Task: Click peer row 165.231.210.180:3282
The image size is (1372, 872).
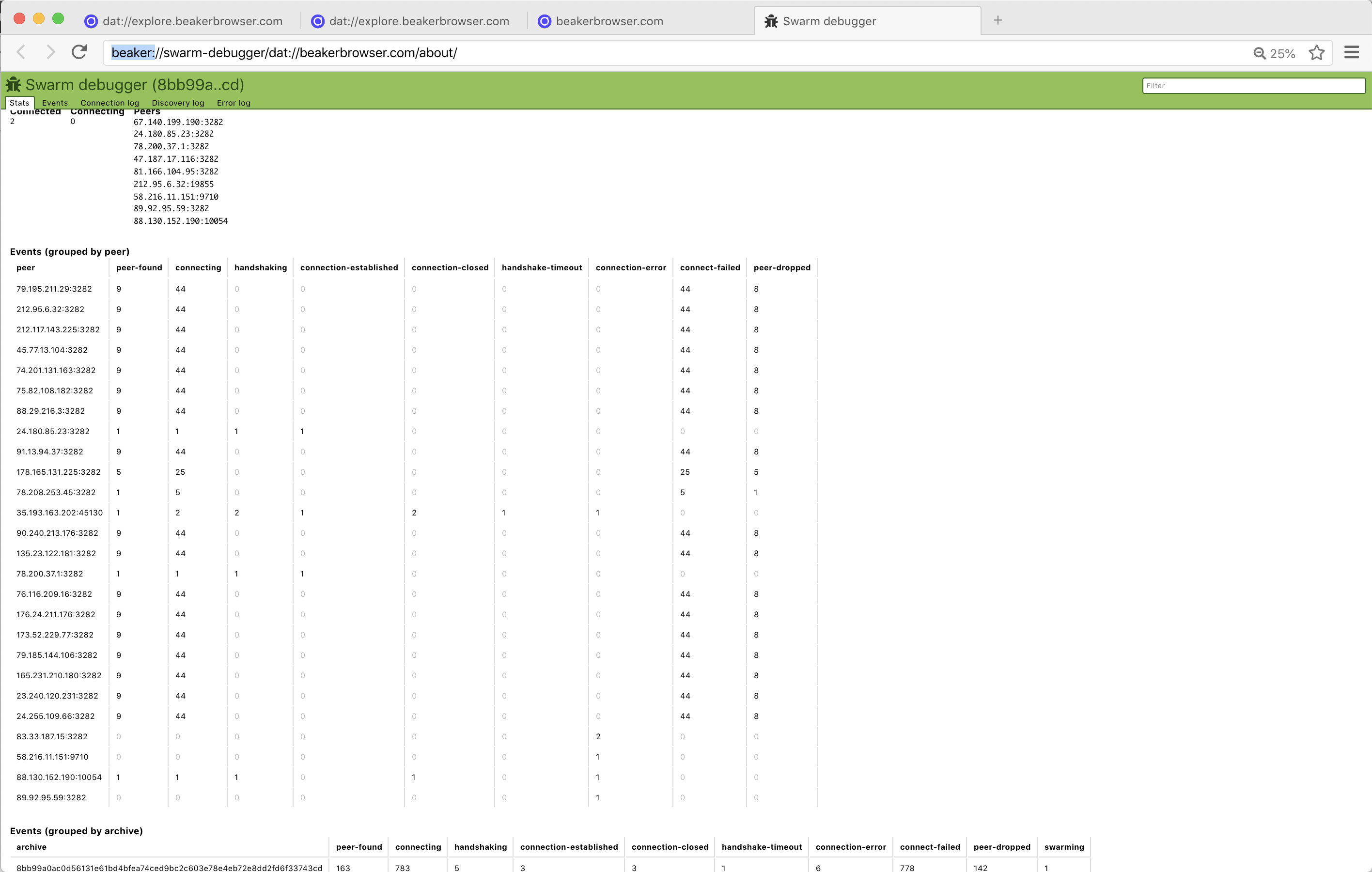Action: (413, 675)
